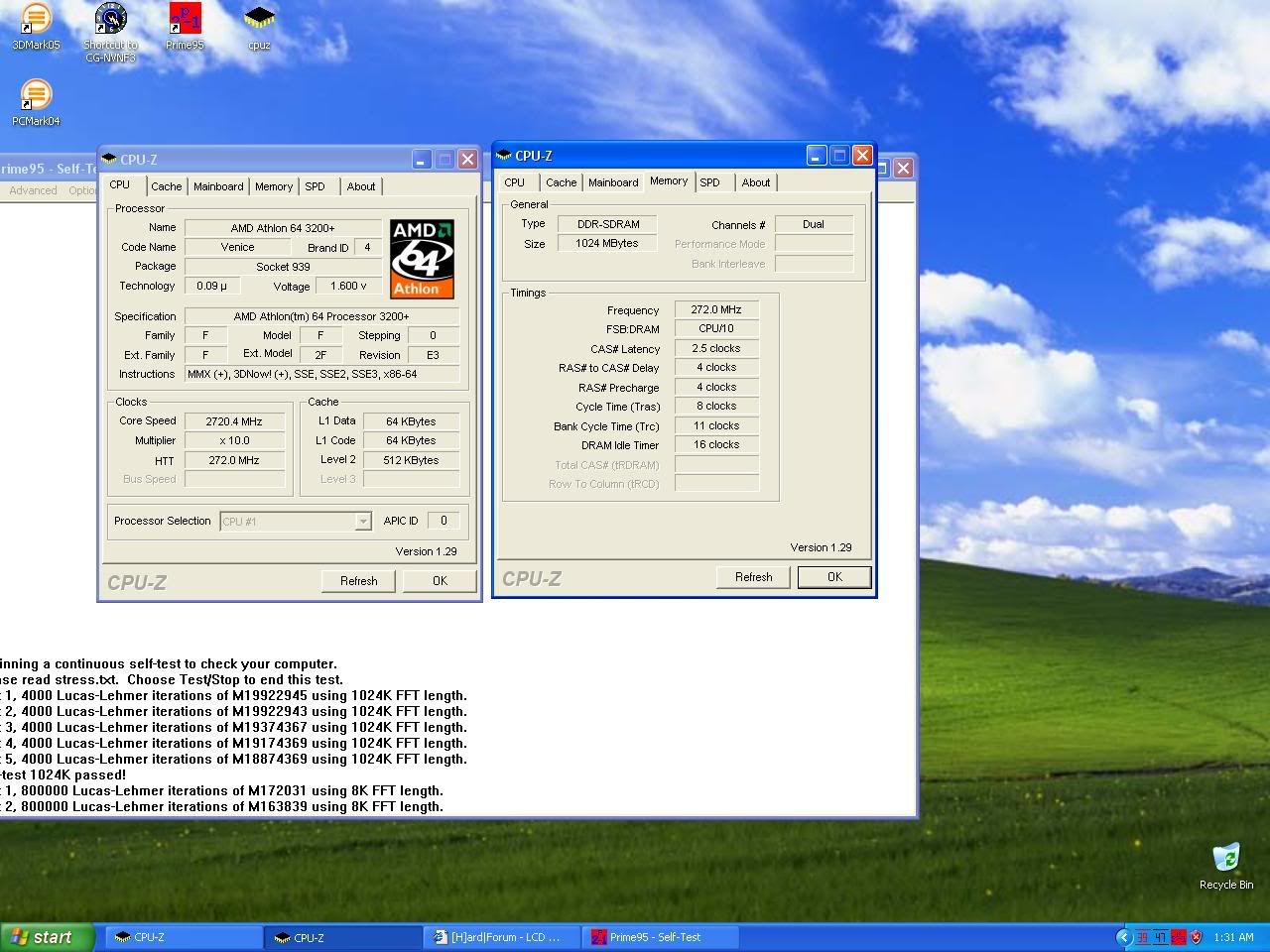Open the cpuz desktop icon
Viewport: 1270px width, 952px height.
[x=259, y=27]
